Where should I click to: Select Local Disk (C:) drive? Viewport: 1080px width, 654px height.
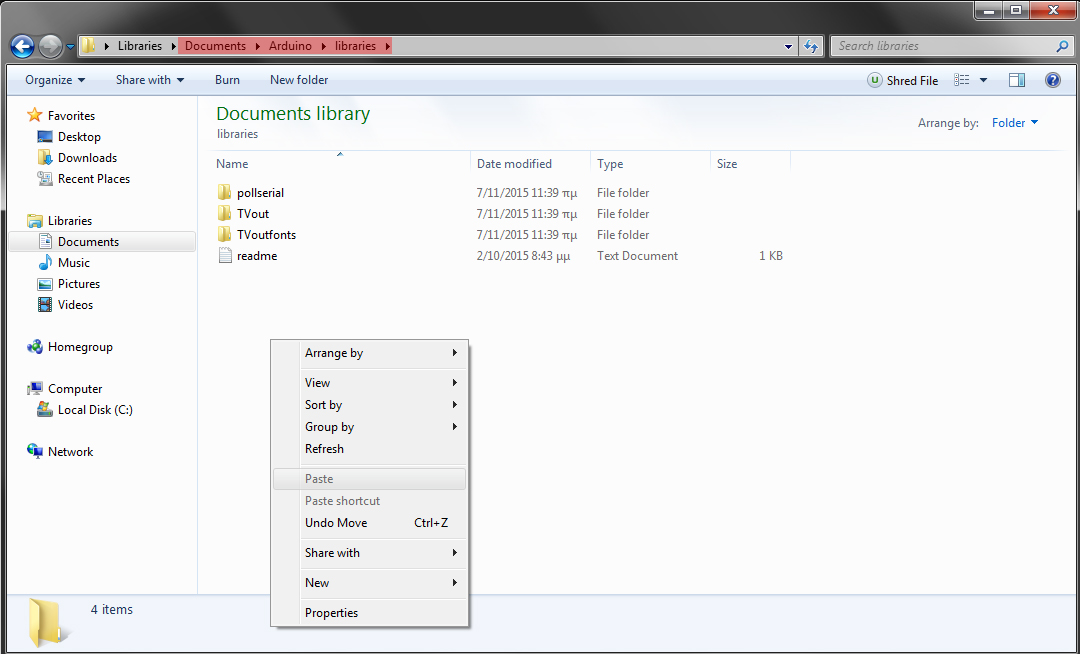coord(95,410)
